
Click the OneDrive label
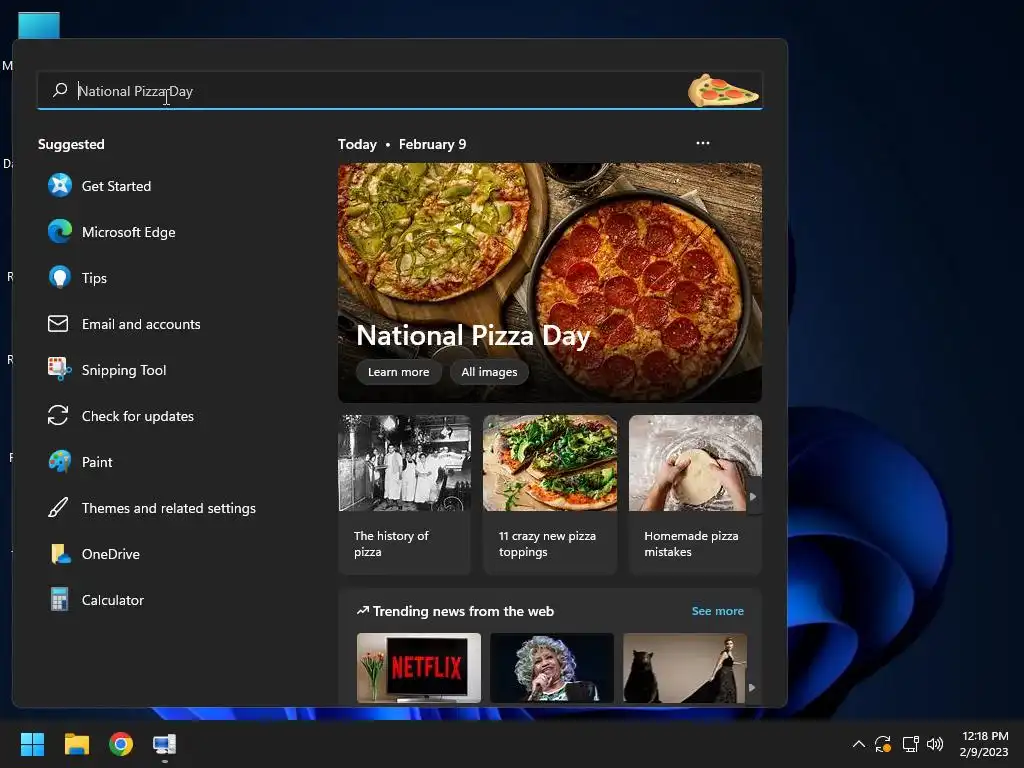tap(110, 554)
